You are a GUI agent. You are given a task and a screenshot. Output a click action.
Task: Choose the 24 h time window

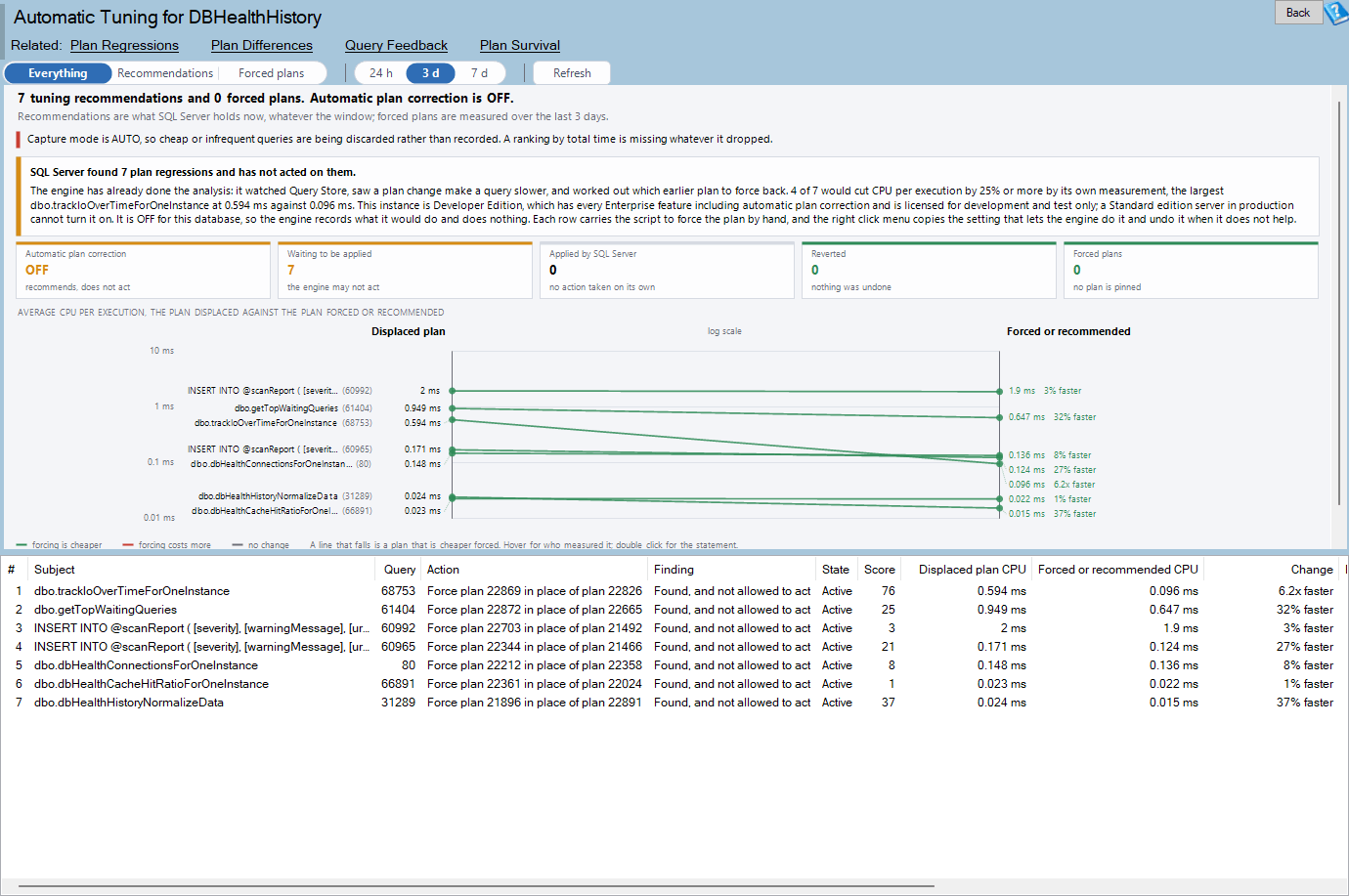381,73
